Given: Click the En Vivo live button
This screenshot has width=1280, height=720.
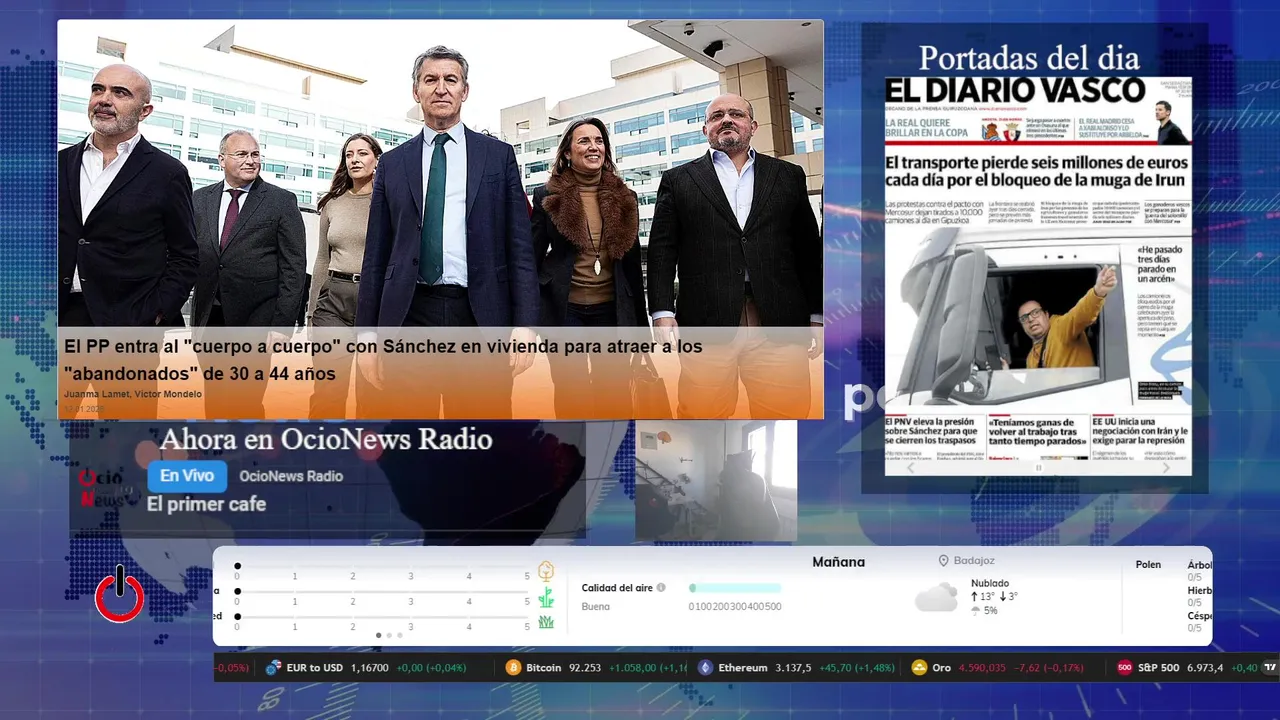Looking at the screenshot, I should point(187,476).
